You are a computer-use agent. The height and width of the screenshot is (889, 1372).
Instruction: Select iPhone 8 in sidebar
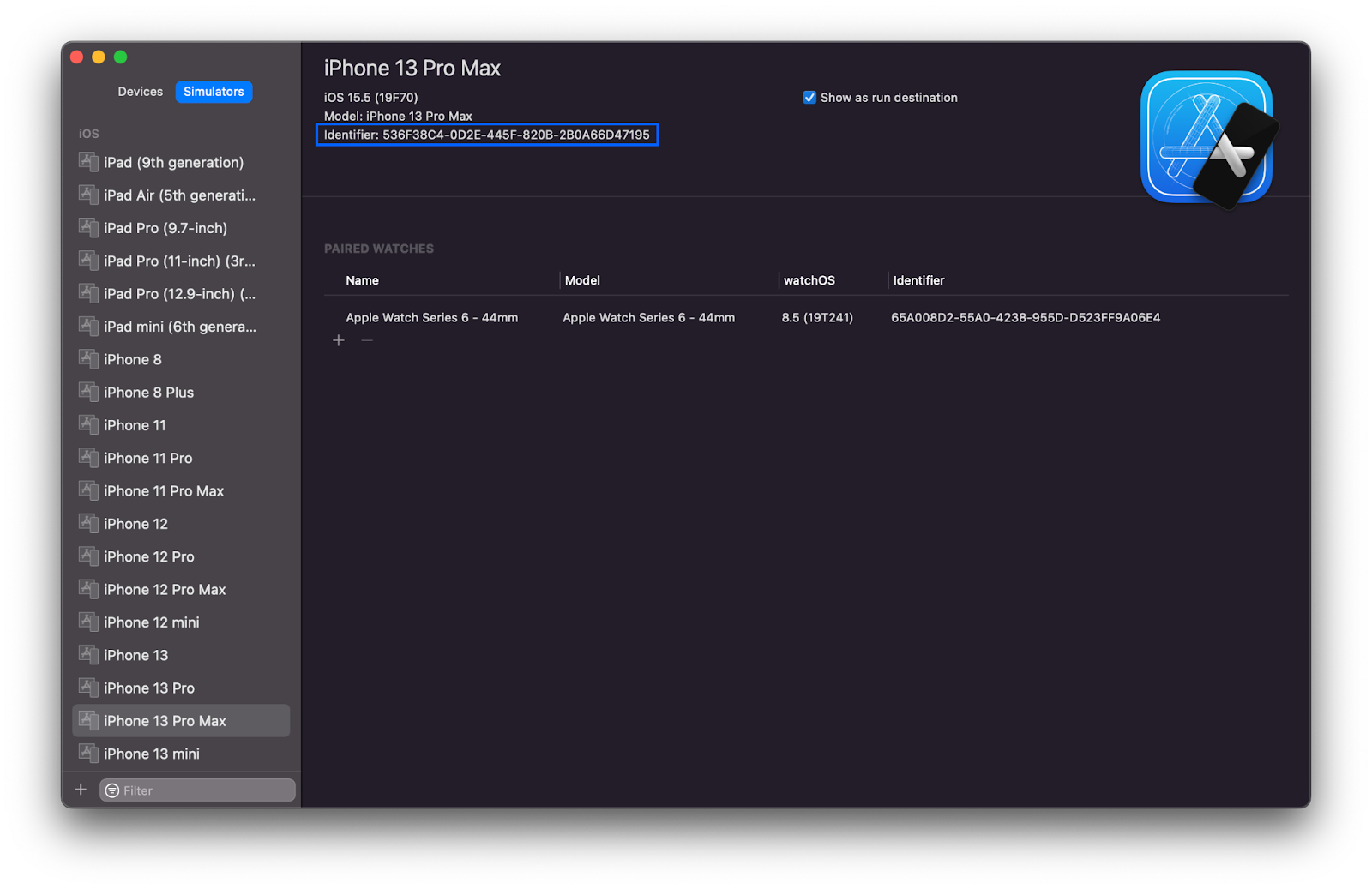coord(181,359)
